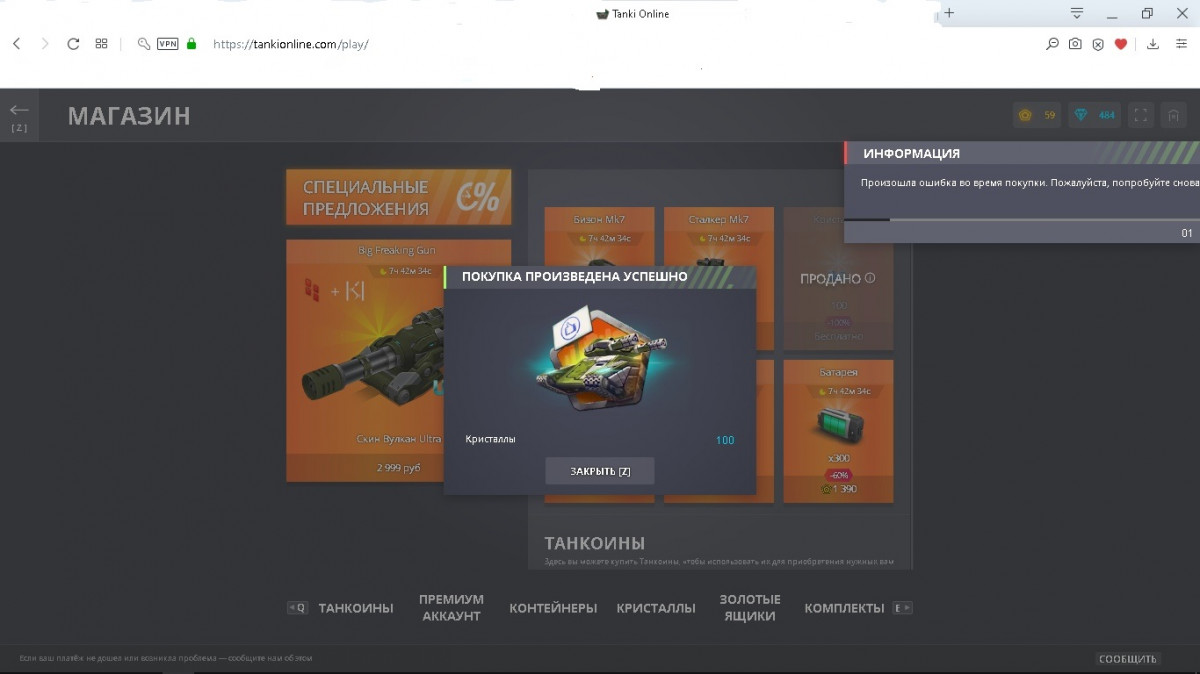Click the payment problem notice text
The width and height of the screenshot is (1200, 674).
pyautogui.click(x=166, y=659)
